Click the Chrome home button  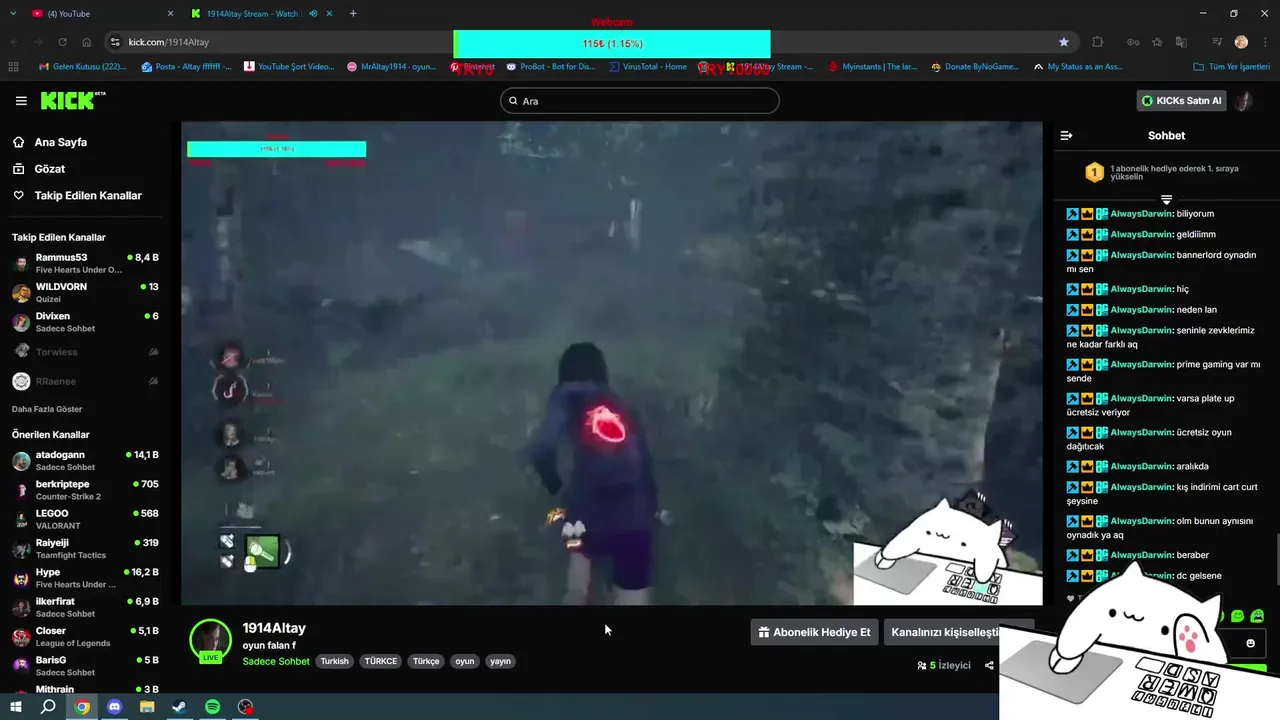(86, 42)
